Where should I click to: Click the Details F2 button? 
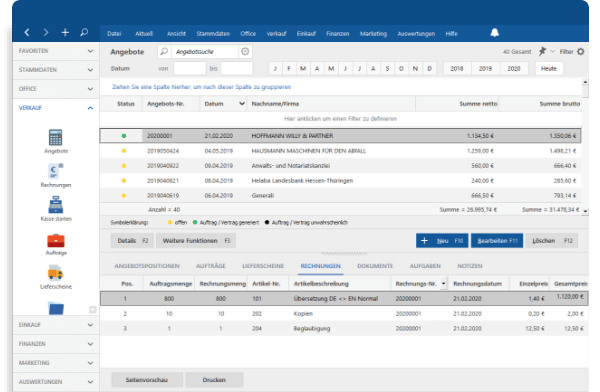click(132, 241)
